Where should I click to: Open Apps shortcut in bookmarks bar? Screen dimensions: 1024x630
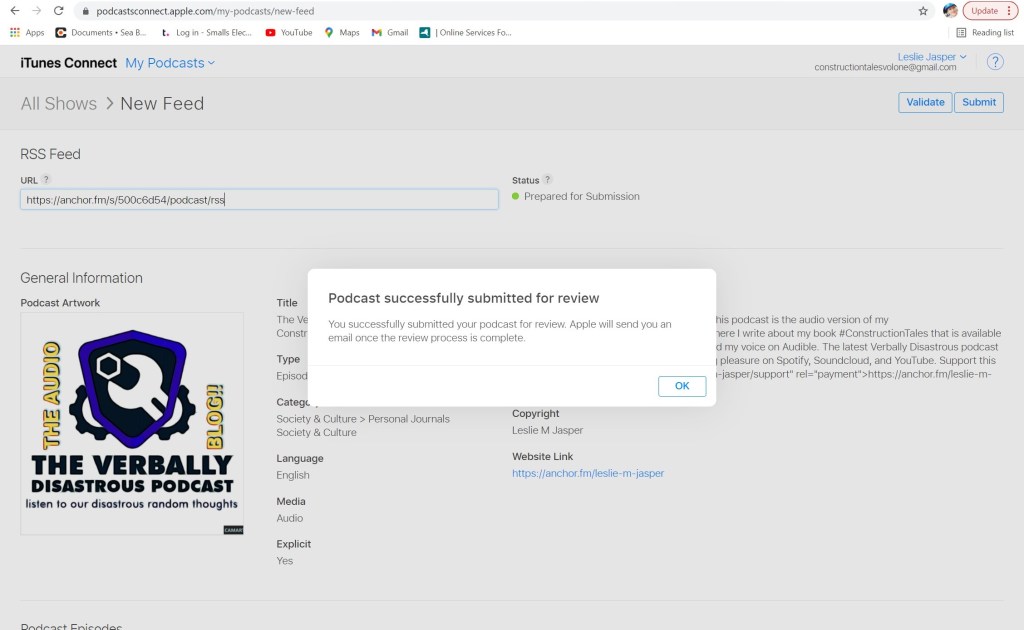27,32
